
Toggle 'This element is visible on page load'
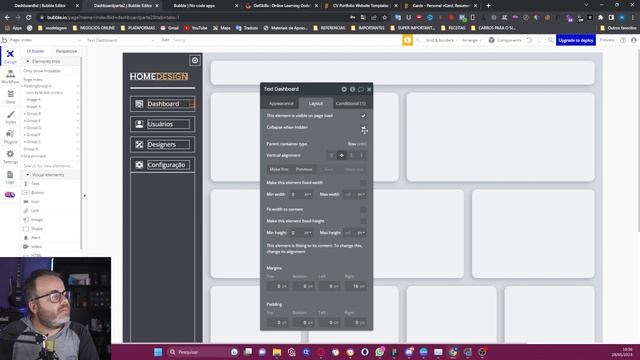pyautogui.click(x=363, y=116)
